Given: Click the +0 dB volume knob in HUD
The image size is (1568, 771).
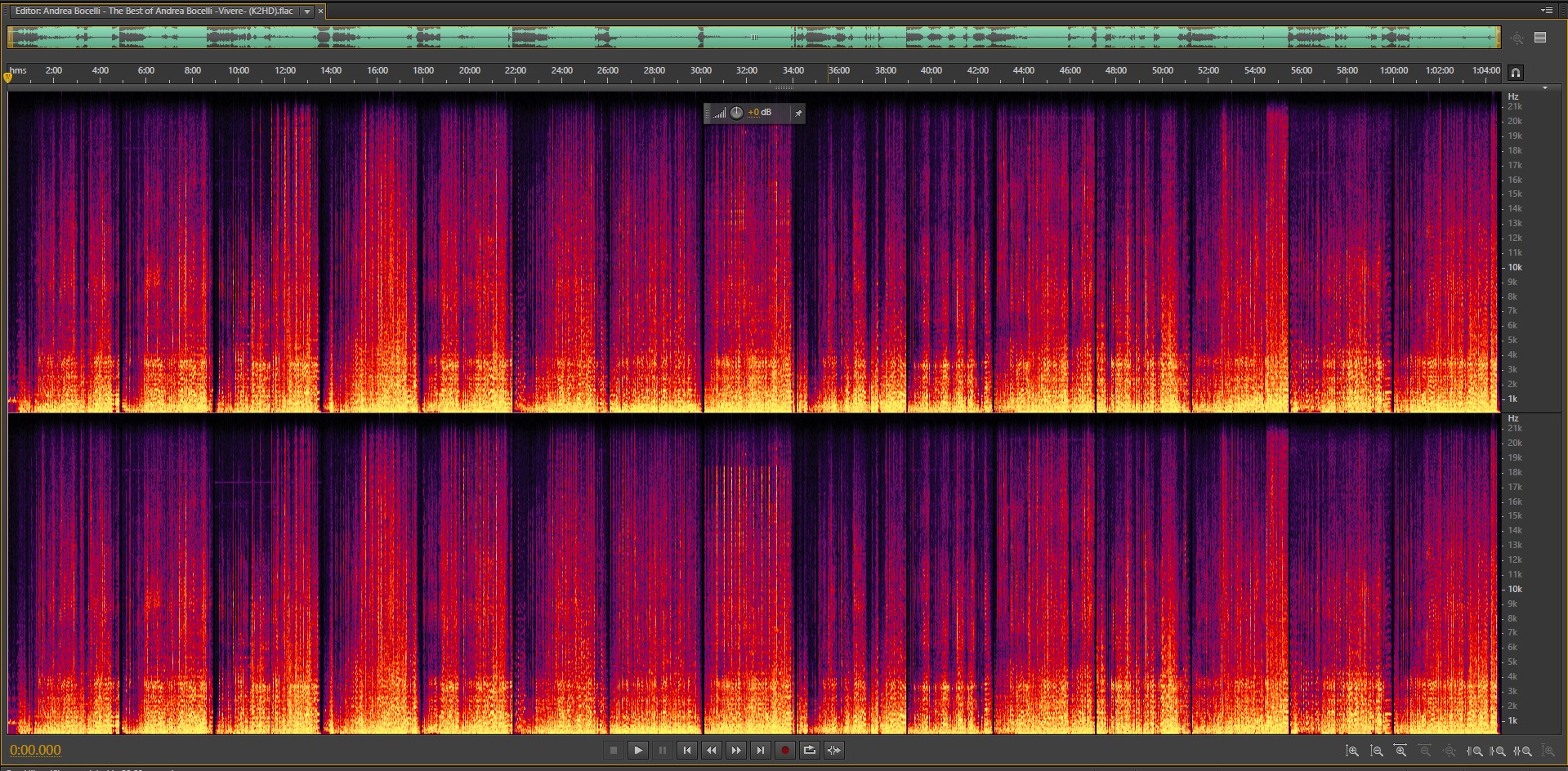Looking at the screenshot, I should tap(736, 113).
